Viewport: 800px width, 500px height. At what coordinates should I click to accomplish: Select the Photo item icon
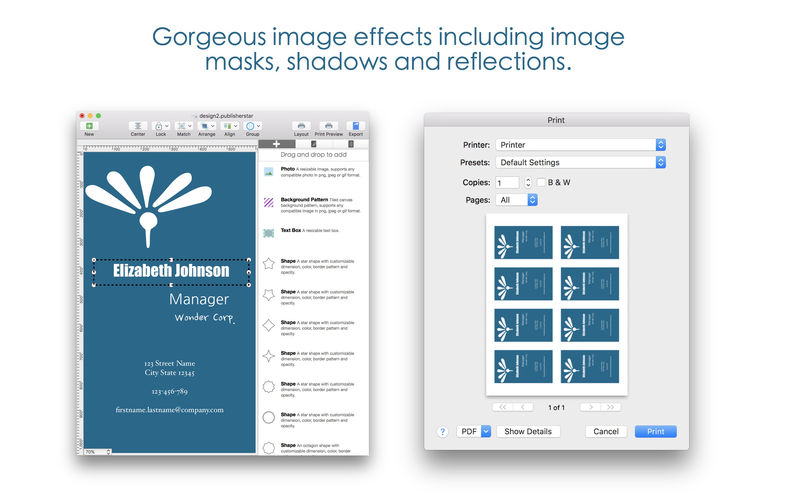[x=268, y=172]
